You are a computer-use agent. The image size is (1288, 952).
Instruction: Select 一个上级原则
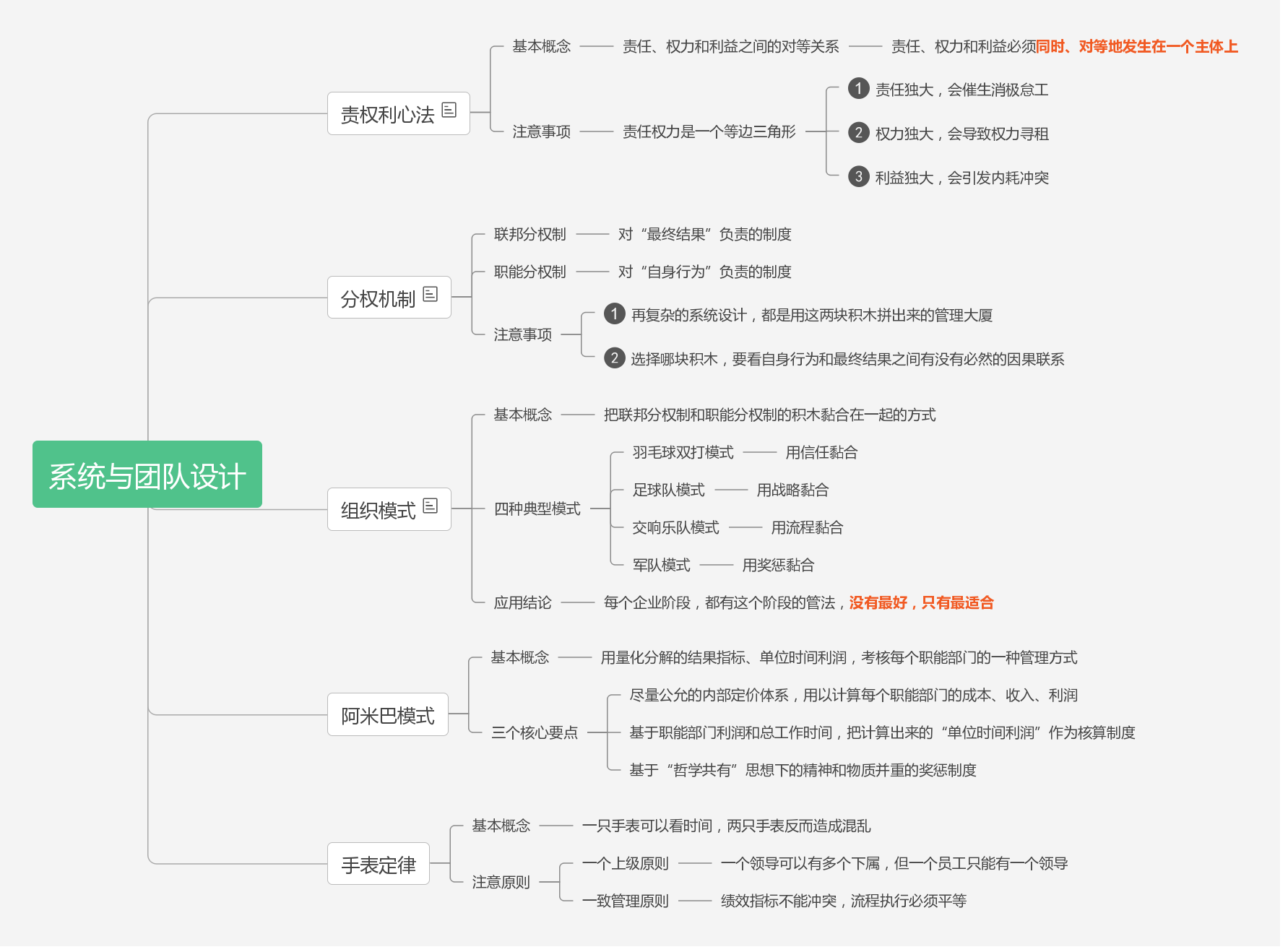pyautogui.click(x=626, y=863)
